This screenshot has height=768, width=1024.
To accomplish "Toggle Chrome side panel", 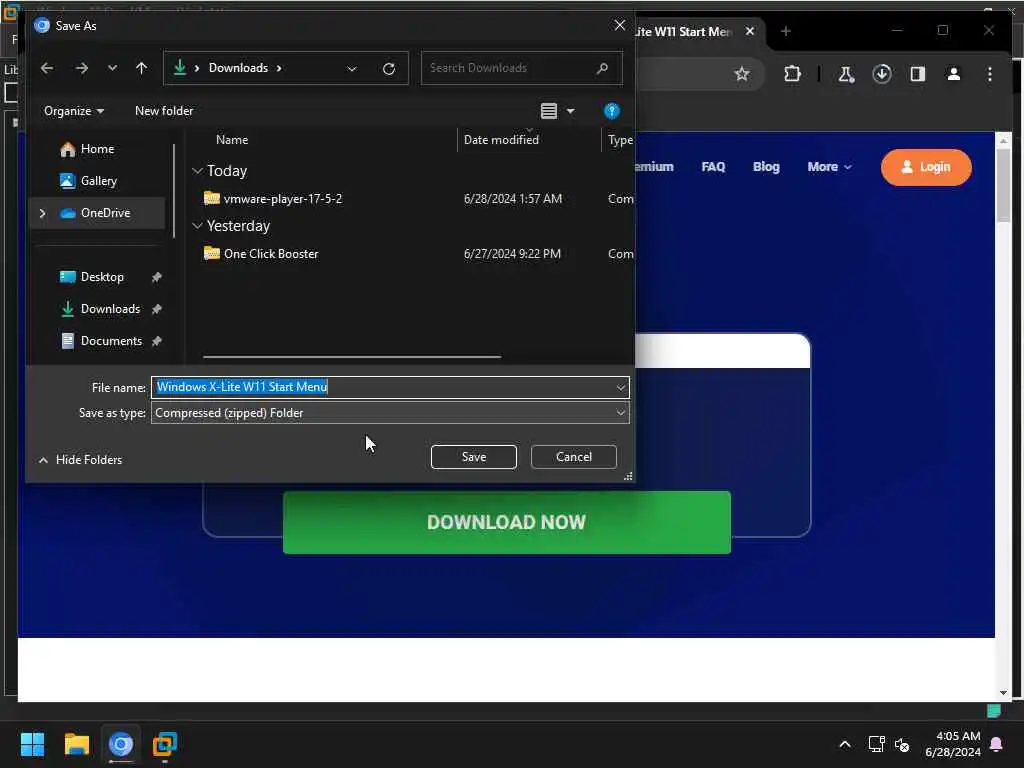I will 918,74.
